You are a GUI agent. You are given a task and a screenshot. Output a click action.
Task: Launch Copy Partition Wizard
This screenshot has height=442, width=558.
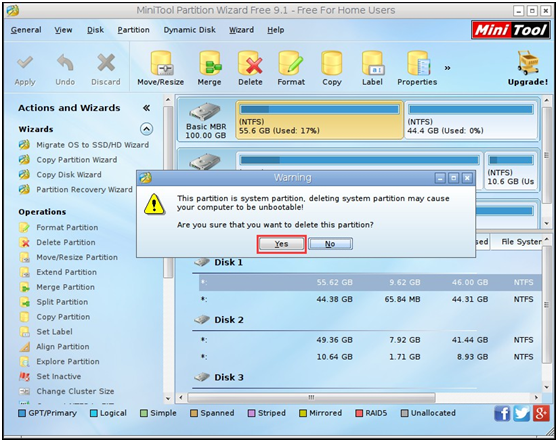click(x=77, y=160)
